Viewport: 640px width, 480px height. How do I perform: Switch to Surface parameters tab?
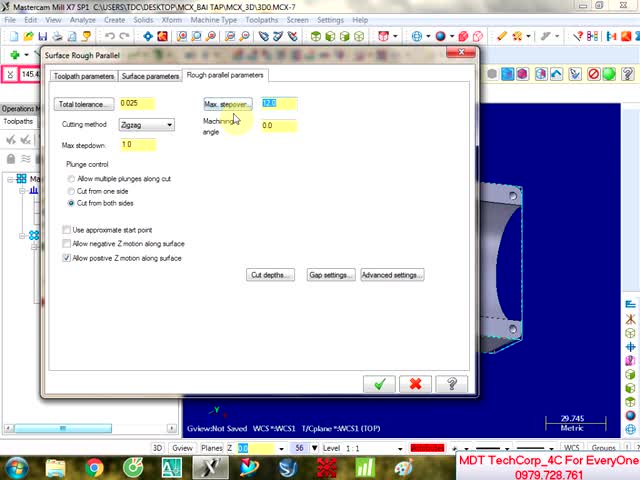point(150,76)
